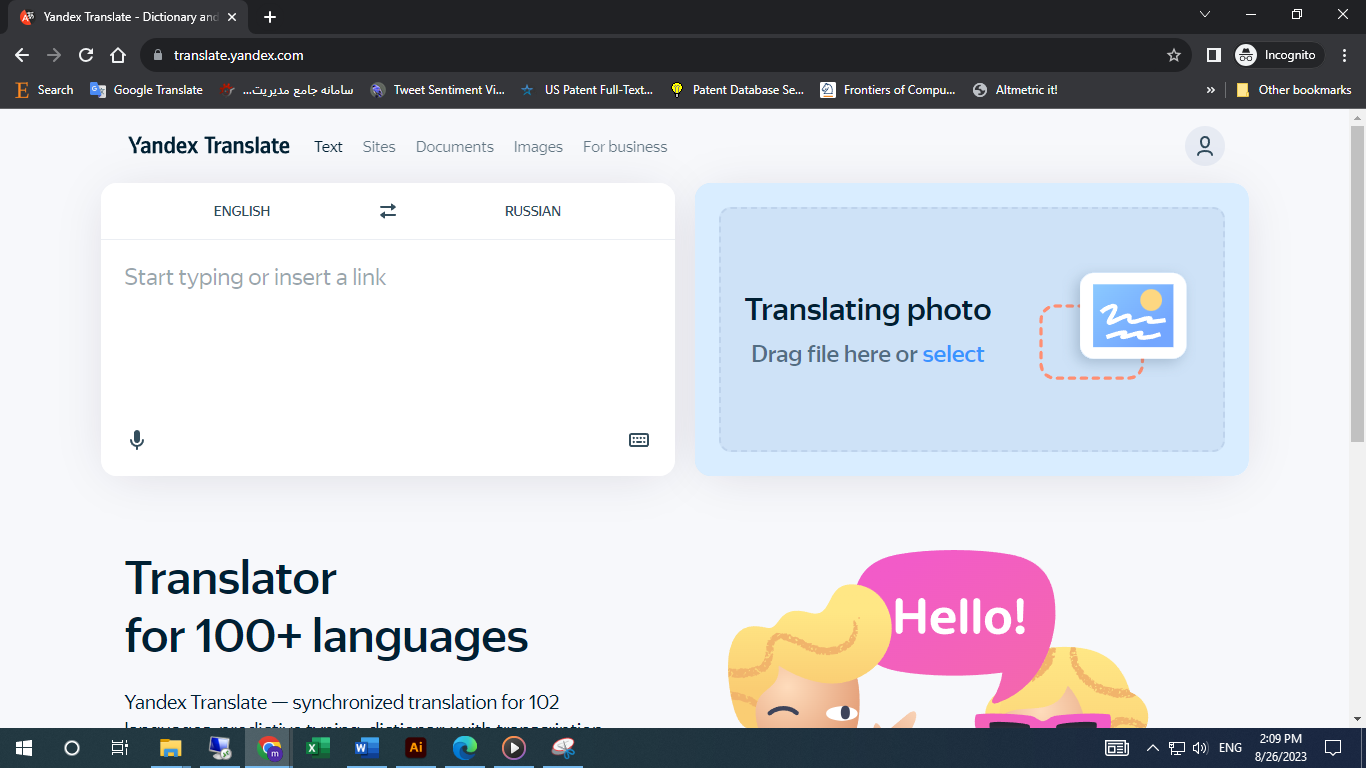
Task: Open a new browser tab
Action: pyautogui.click(x=270, y=17)
